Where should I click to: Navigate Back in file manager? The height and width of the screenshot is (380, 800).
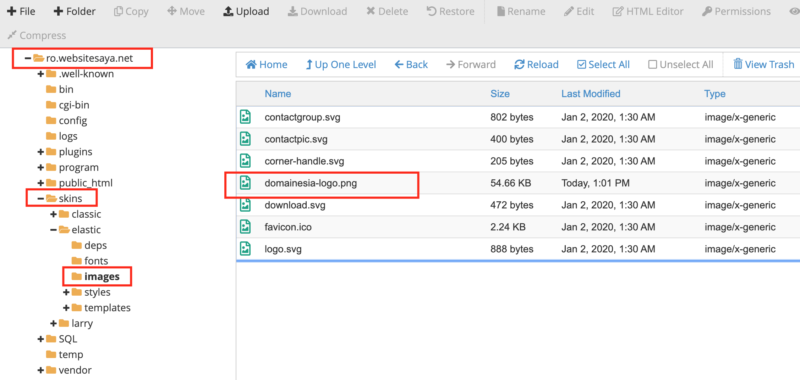(x=411, y=64)
